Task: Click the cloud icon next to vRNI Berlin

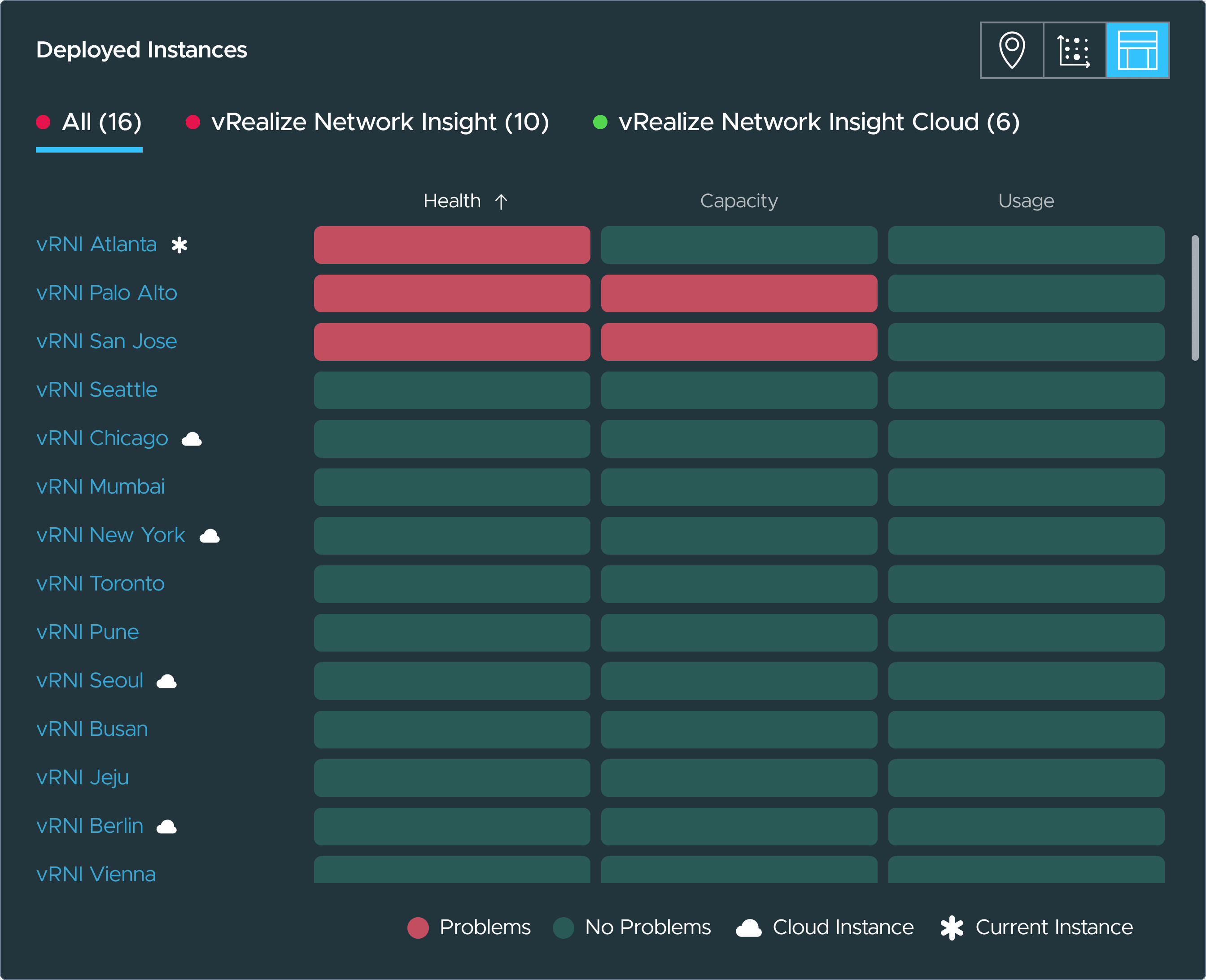Action: (x=166, y=827)
